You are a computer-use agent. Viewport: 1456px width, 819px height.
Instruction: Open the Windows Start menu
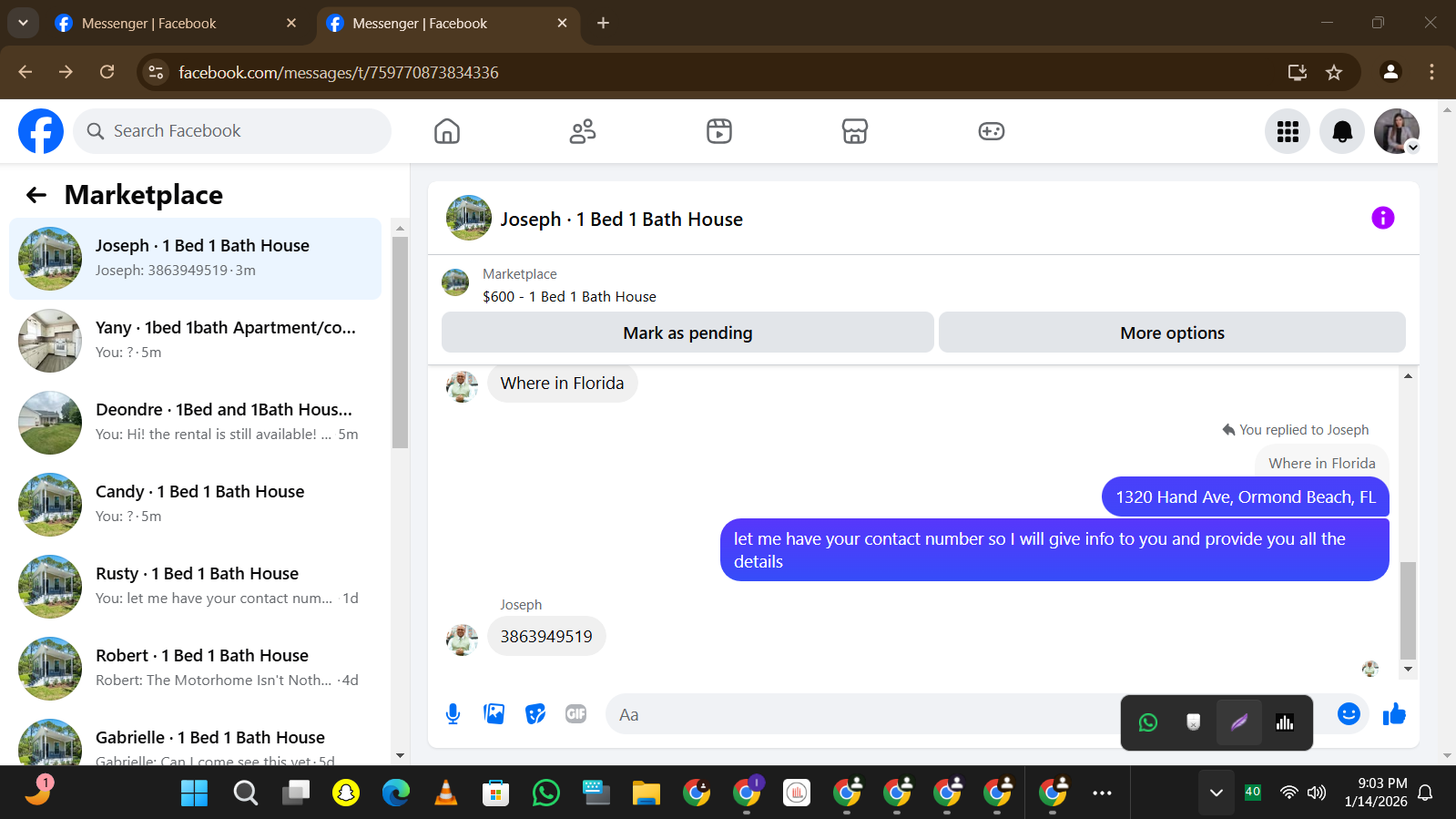[x=195, y=793]
